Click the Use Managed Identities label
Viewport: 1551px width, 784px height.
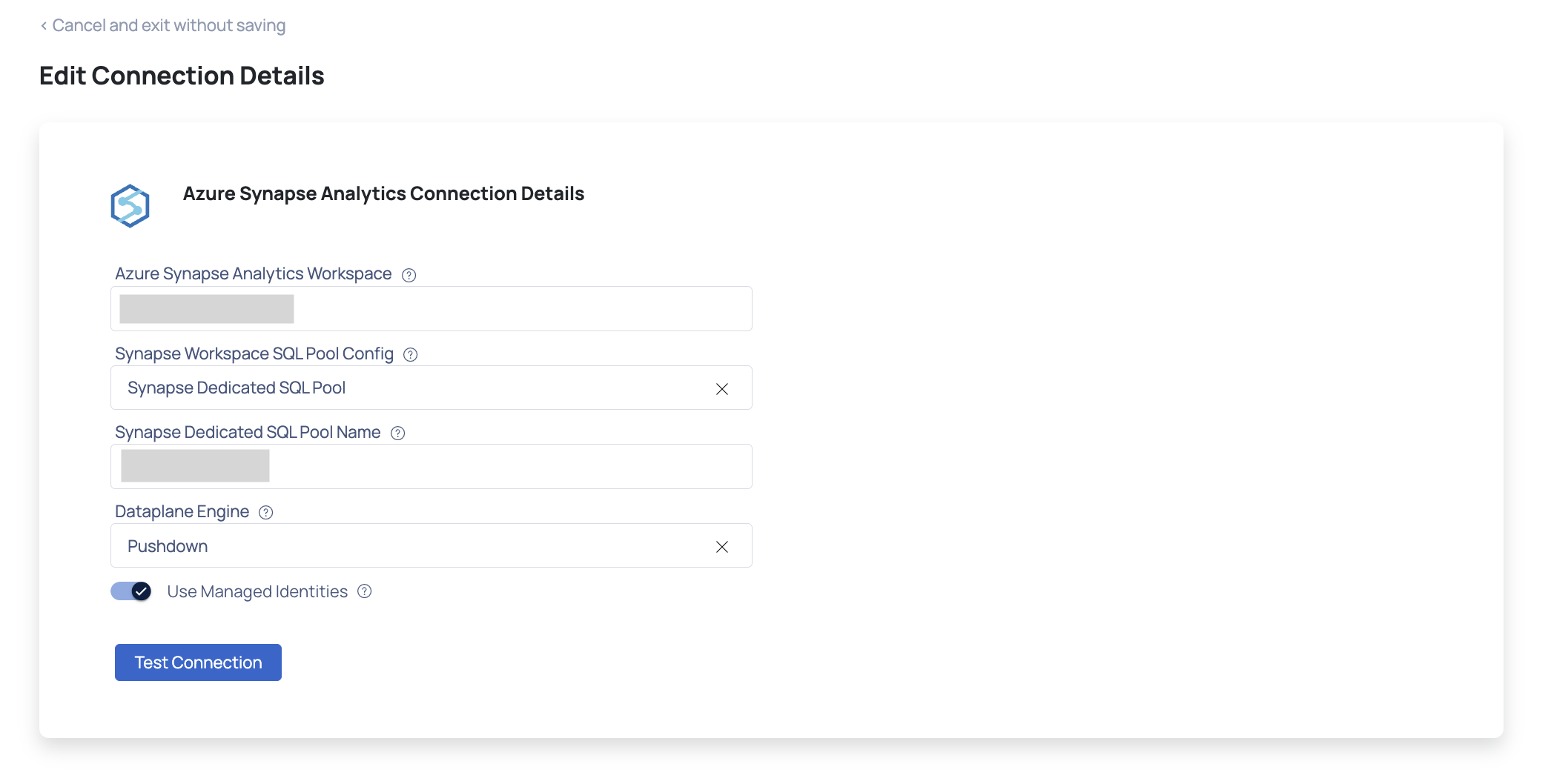click(x=257, y=591)
